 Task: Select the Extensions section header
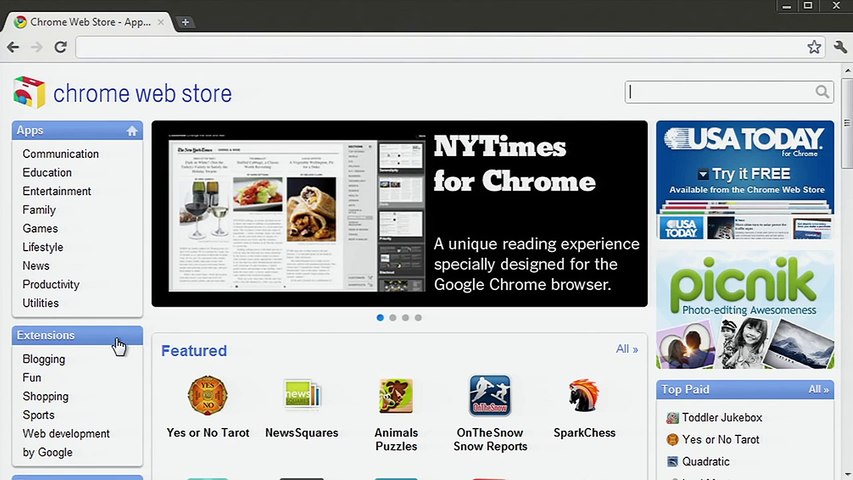tap(77, 335)
